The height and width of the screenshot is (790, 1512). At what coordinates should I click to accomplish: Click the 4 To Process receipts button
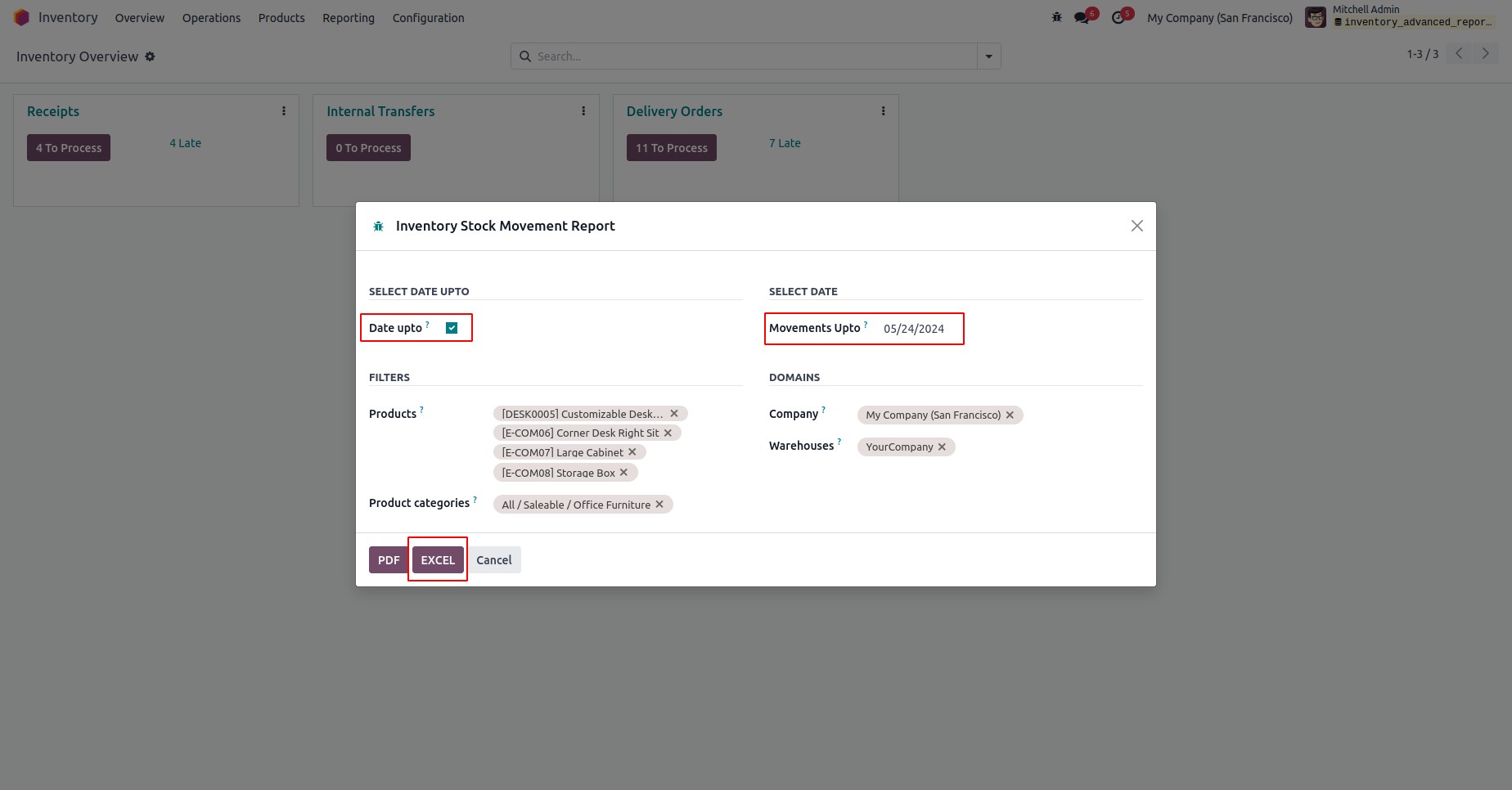[69, 148]
